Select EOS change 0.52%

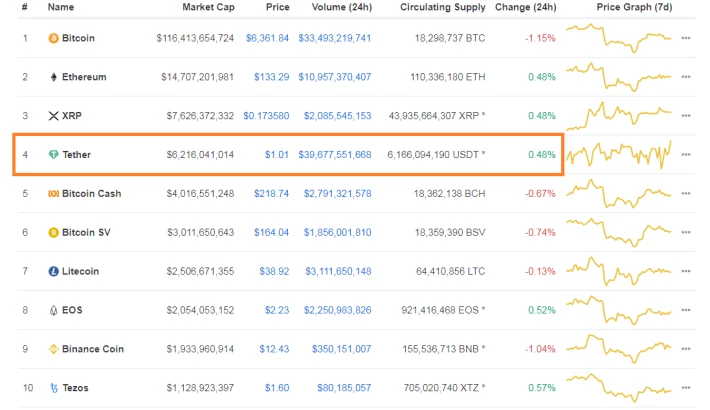tap(542, 310)
